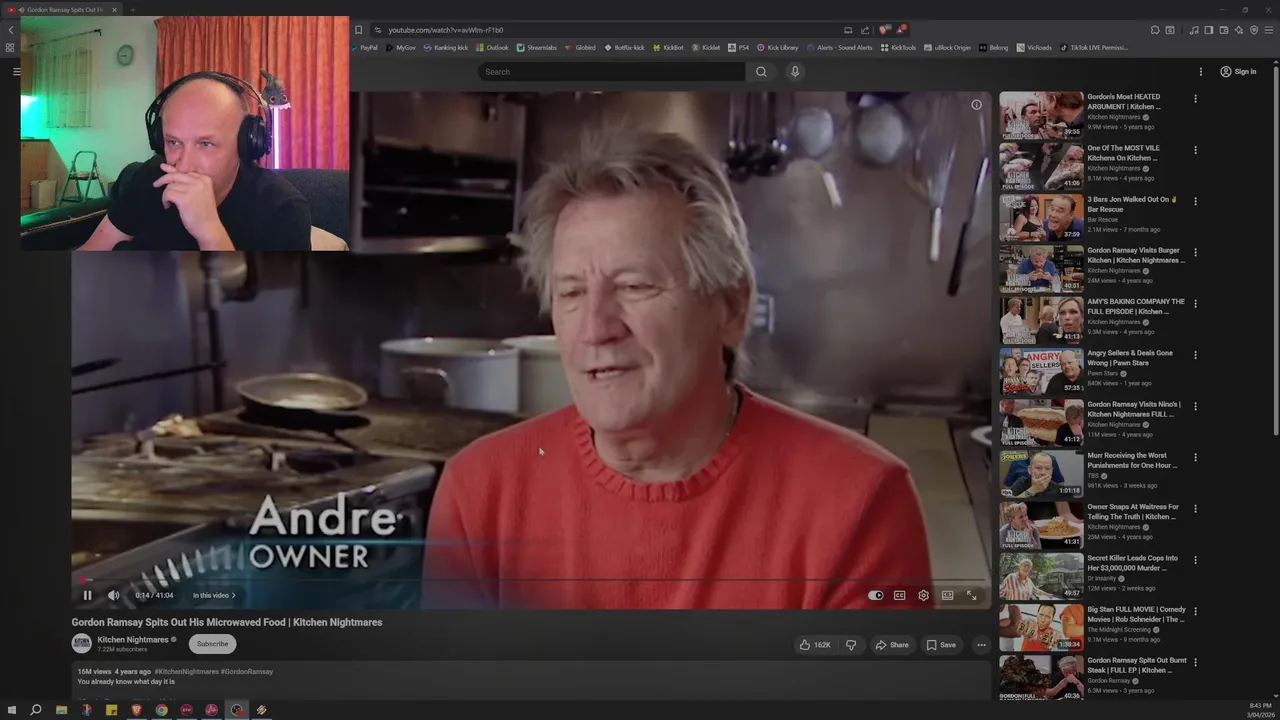Click the #GordonRamsay hashtag
1280x720 pixels.
(x=246, y=671)
